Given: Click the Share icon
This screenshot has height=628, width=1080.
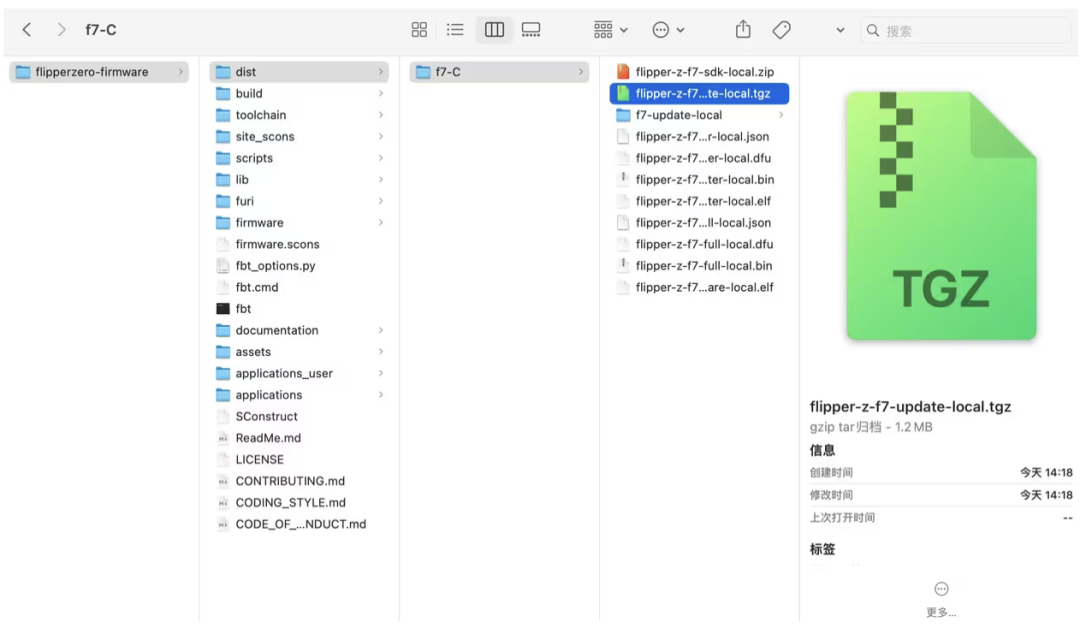Looking at the screenshot, I should [742, 30].
